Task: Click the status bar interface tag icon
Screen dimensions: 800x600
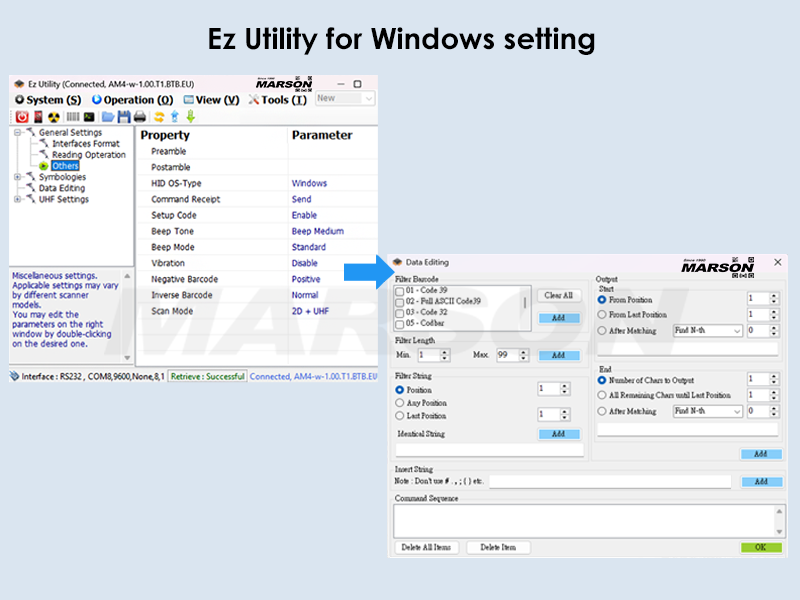Action: 14,377
